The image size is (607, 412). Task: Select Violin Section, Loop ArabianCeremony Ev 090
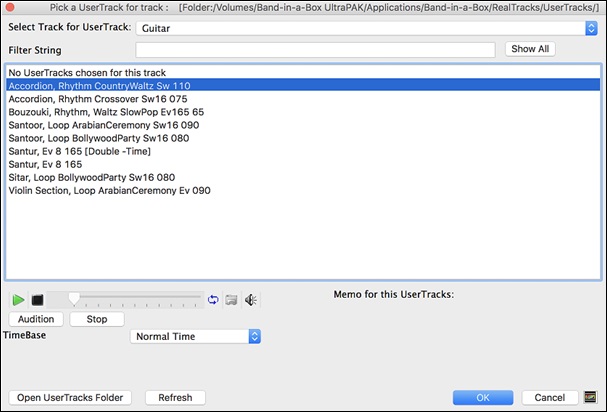pyautogui.click(x=110, y=190)
